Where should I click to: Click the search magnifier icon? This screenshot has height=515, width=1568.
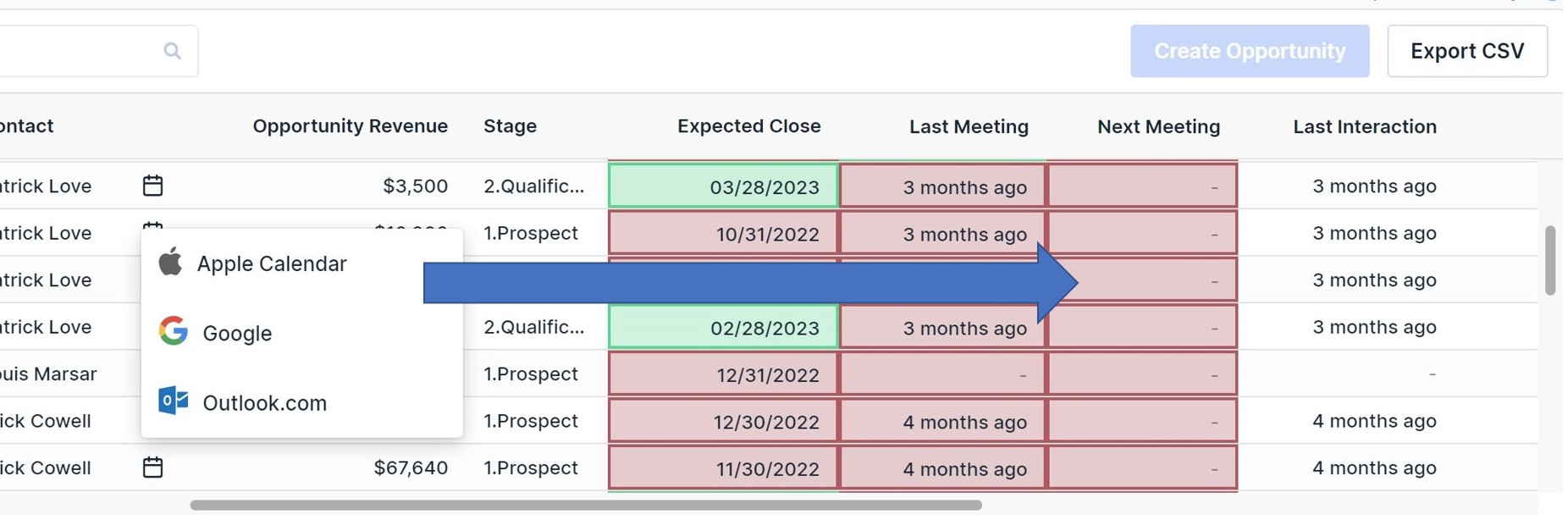click(x=172, y=51)
